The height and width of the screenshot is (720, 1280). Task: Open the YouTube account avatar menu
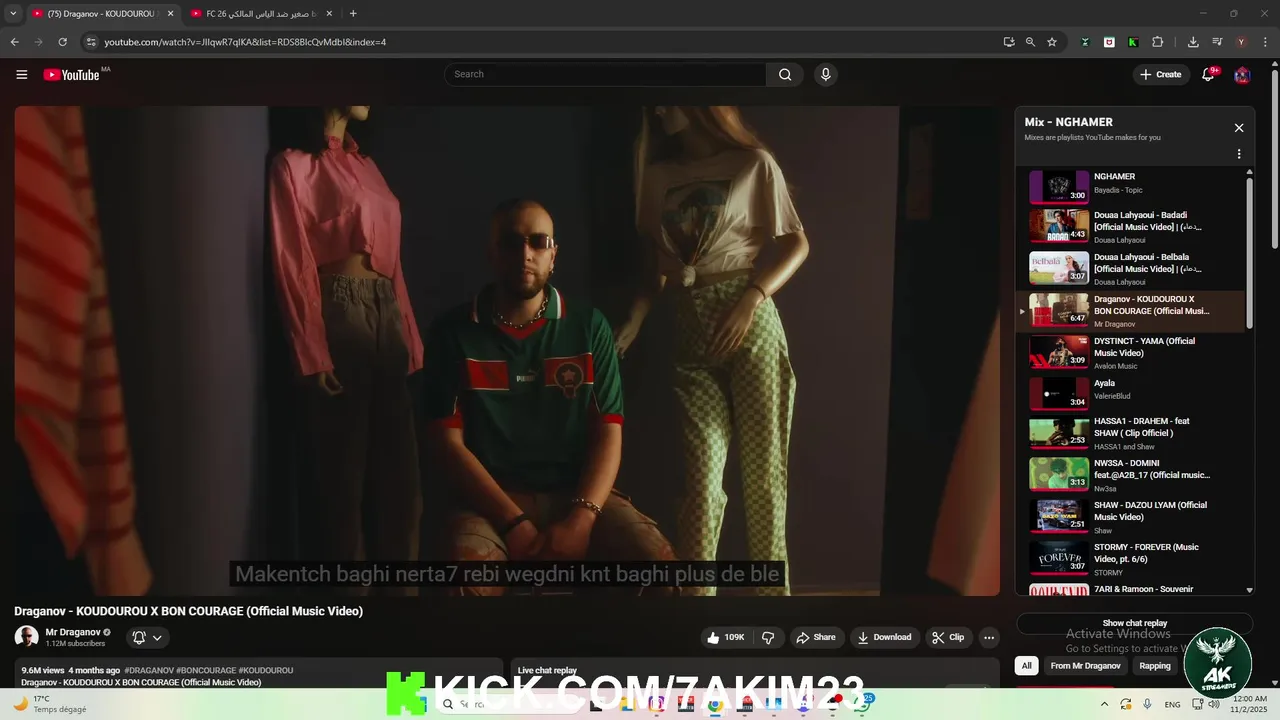coord(1242,75)
